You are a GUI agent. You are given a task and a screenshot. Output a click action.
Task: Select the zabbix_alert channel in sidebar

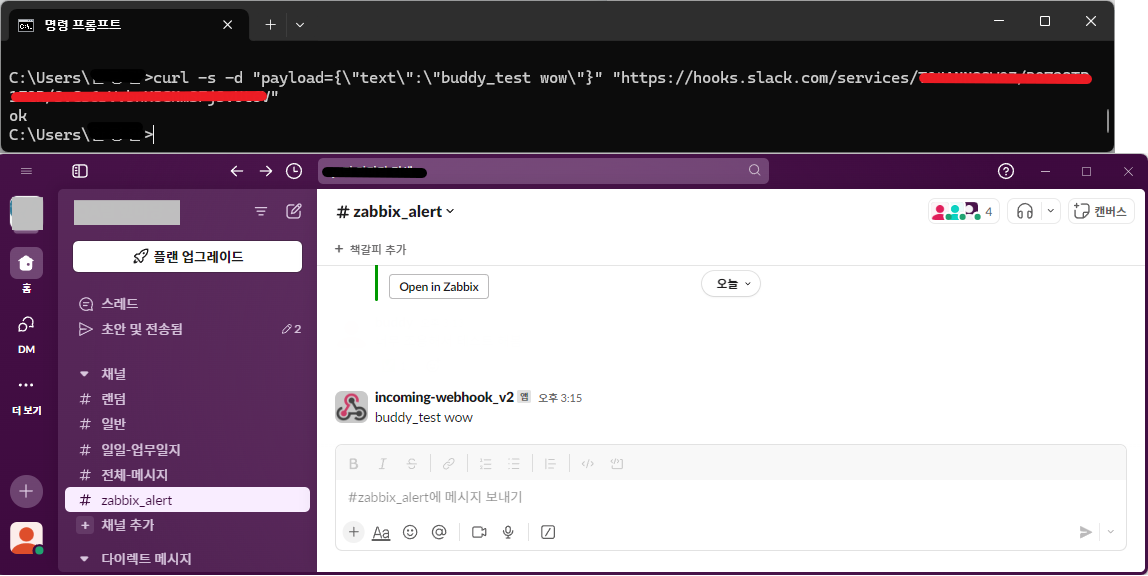pyautogui.click(x=187, y=500)
